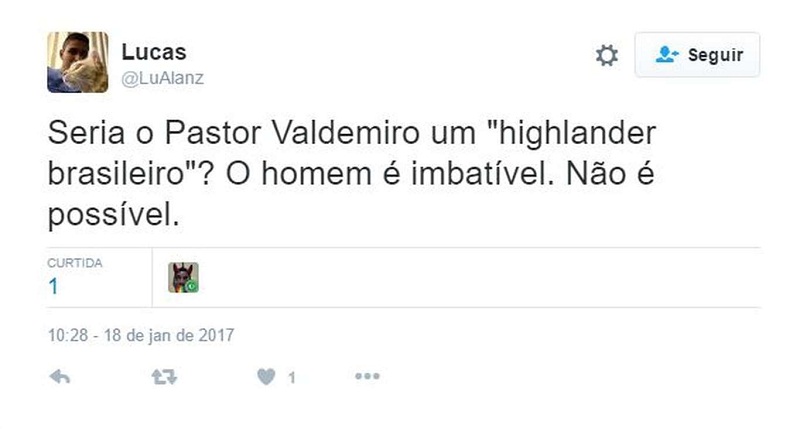Open the profile via the name Lucas
The height and width of the screenshot is (429, 800).
154,52
